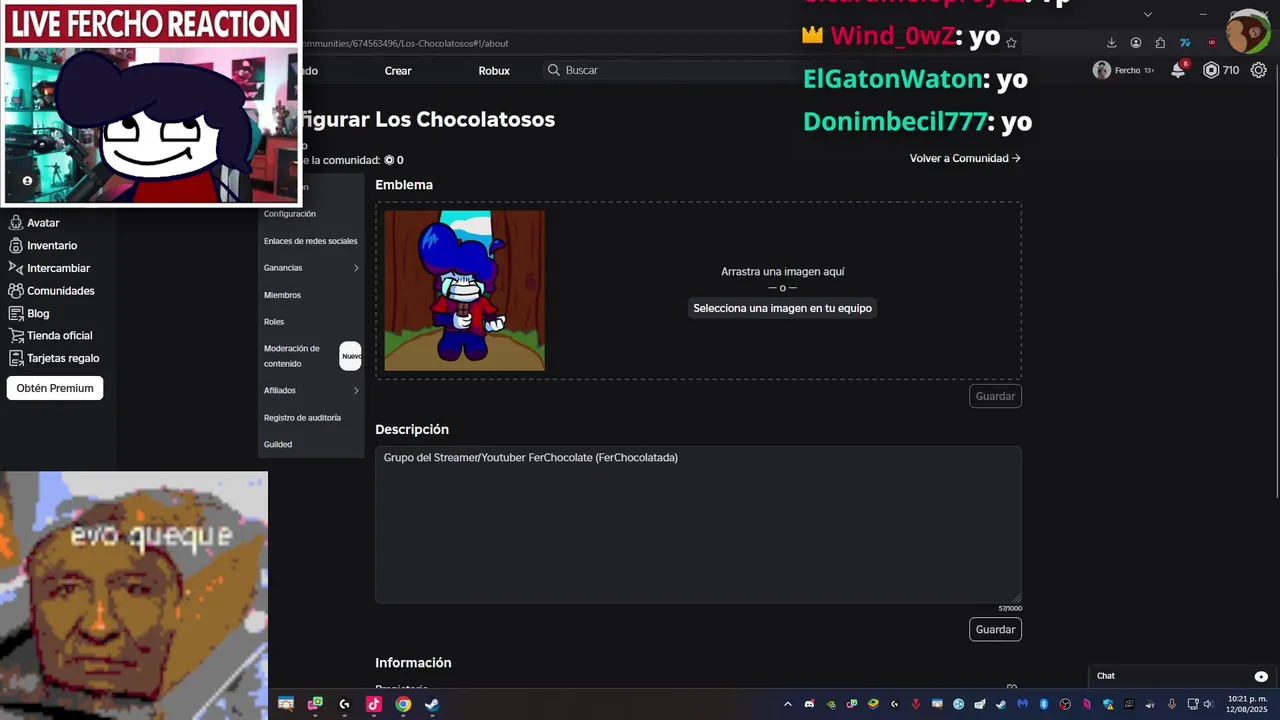
Task: Click the Malwarebytes tray icon
Action: [1023, 704]
